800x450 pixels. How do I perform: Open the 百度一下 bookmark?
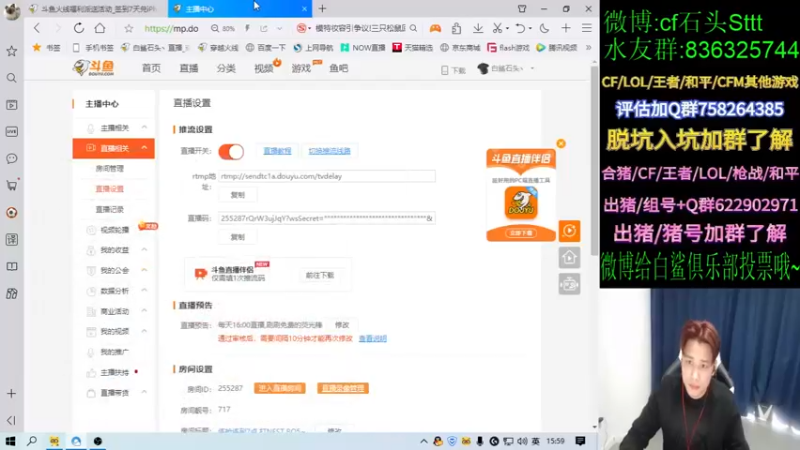coord(266,47)
